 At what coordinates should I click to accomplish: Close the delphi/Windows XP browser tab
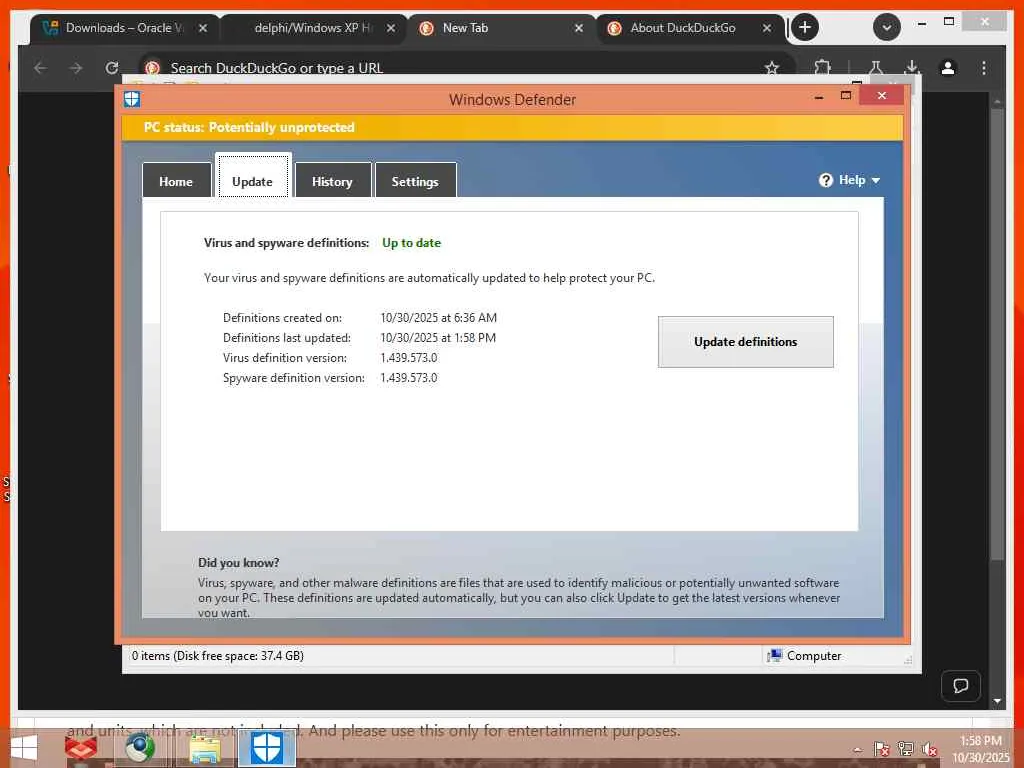[391, 28]
